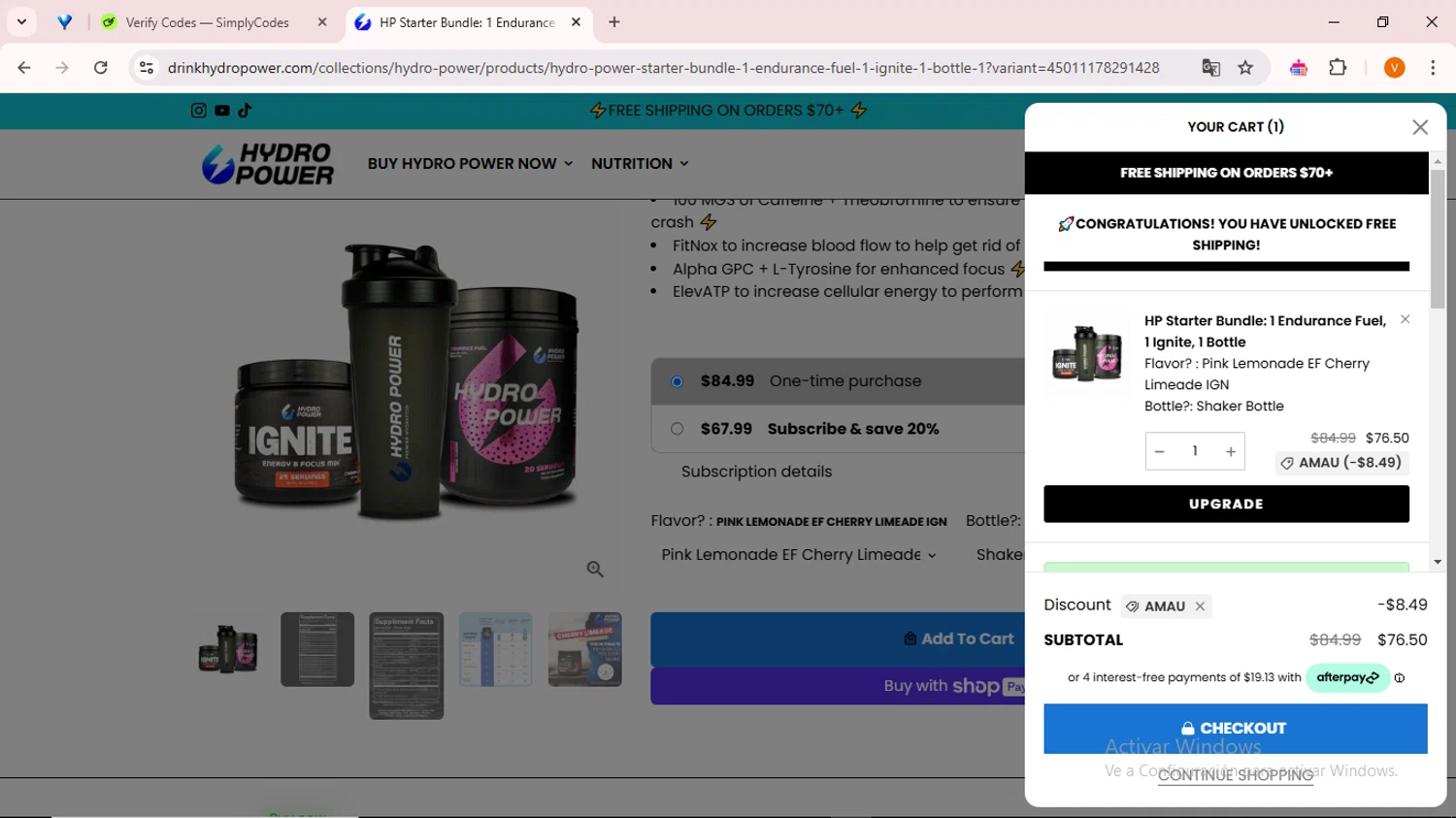Remove AMAU discount code

pyautogui.click(x=1201, y=606)
